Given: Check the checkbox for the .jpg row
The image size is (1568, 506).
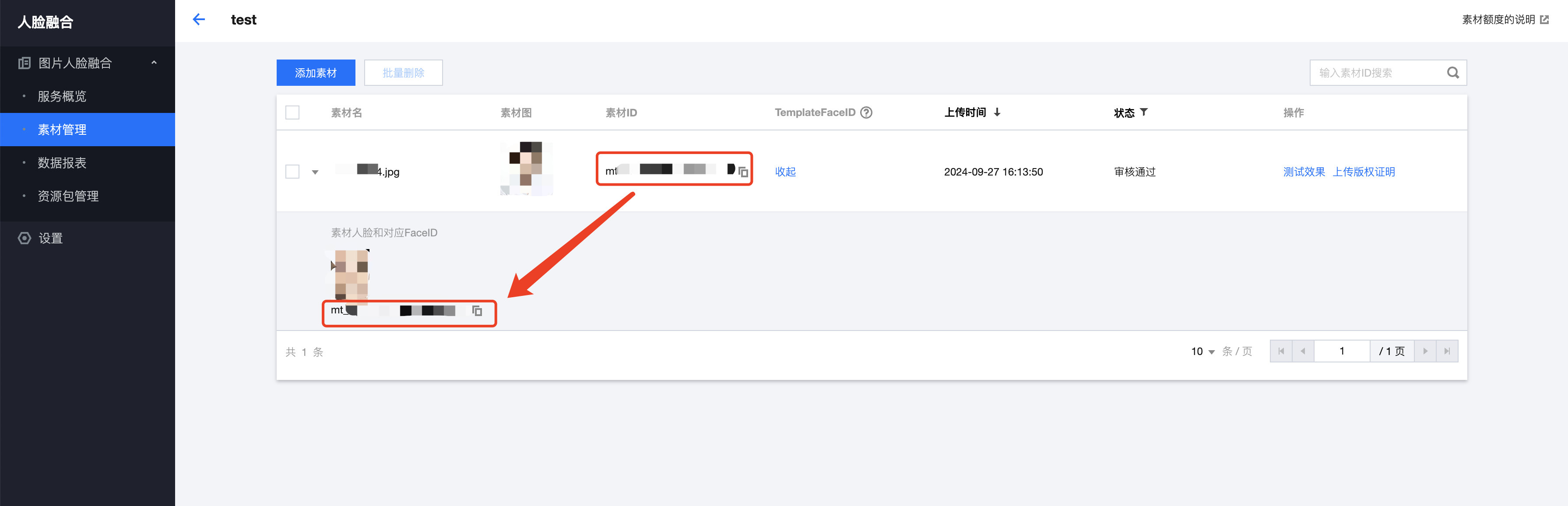Looking at the screenshot, I should (292, 172).
